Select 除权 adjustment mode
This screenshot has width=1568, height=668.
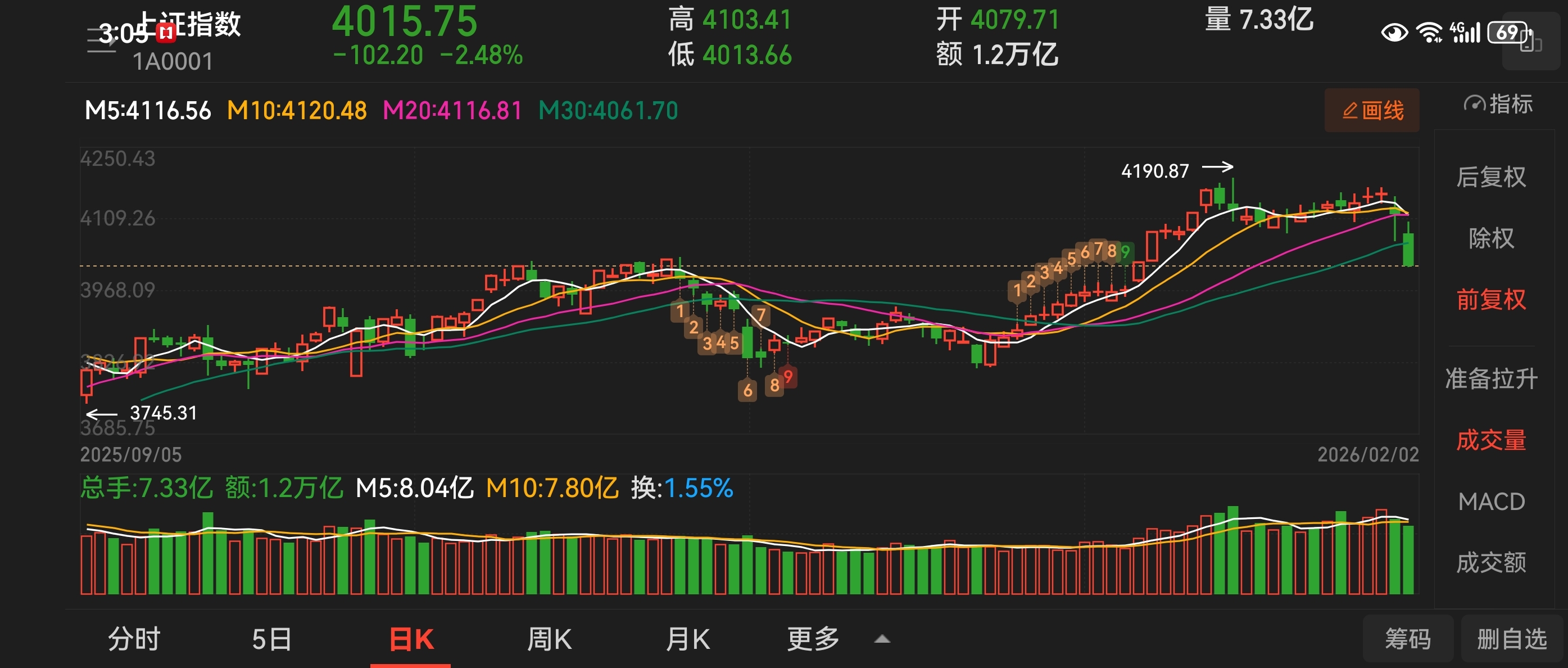[1490, 238]
